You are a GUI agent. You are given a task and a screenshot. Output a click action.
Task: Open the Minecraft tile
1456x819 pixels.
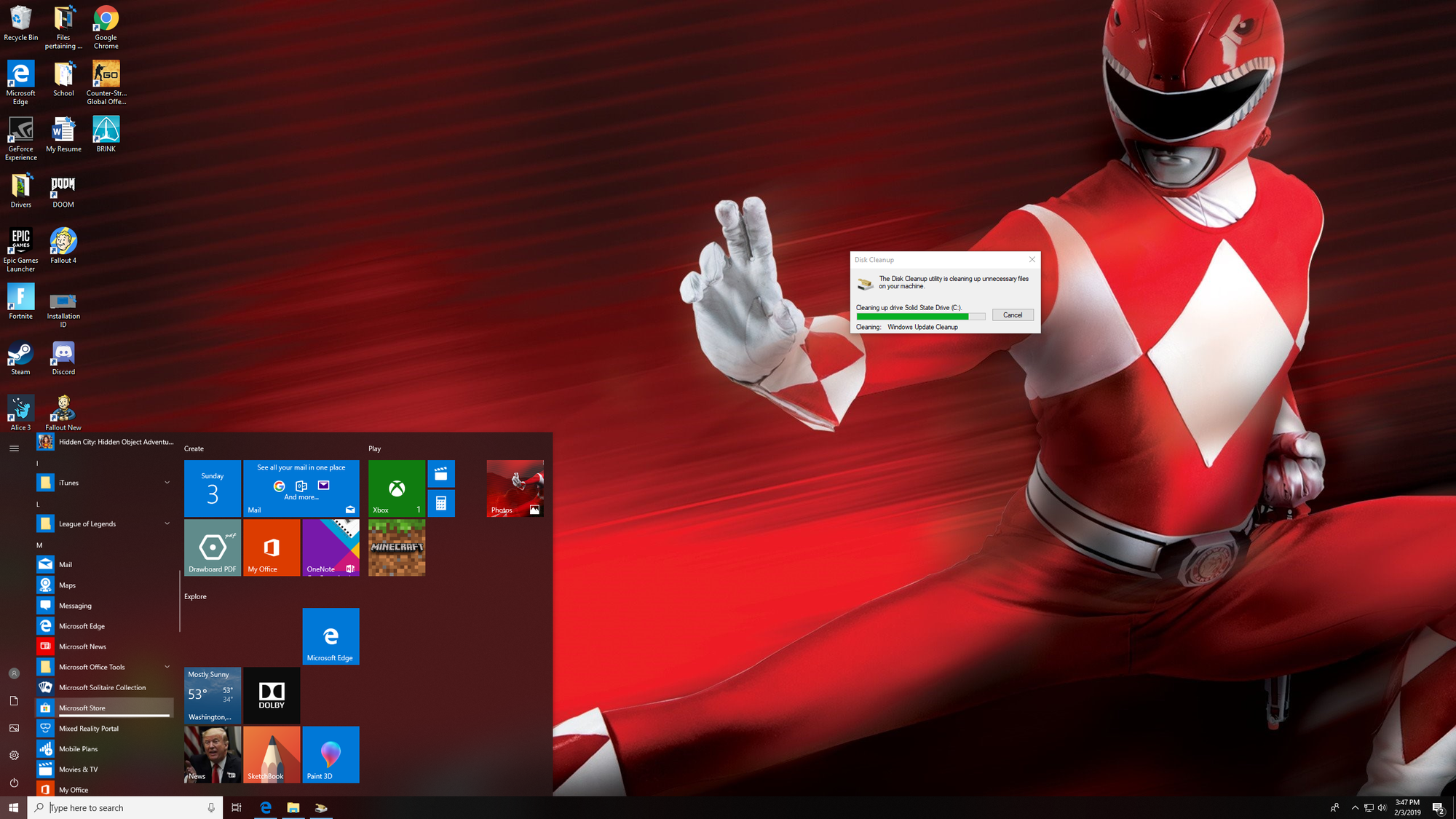coord(397,547)
